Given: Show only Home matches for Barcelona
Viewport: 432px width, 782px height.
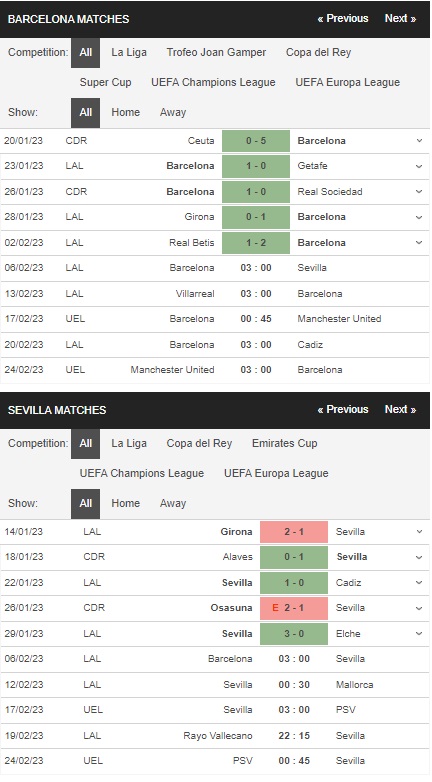Looking at the screenshot, I should pyautogui.click(x=125, y=112).
